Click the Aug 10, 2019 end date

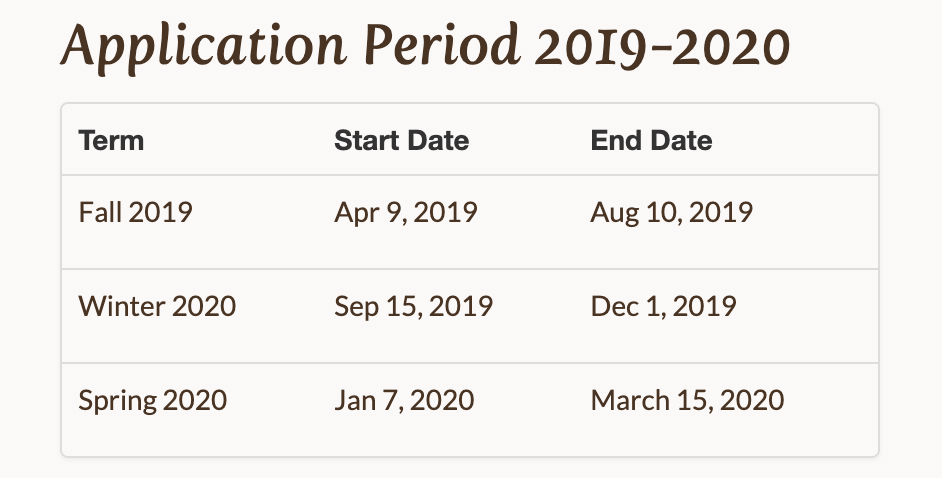[x=671, y=213]
